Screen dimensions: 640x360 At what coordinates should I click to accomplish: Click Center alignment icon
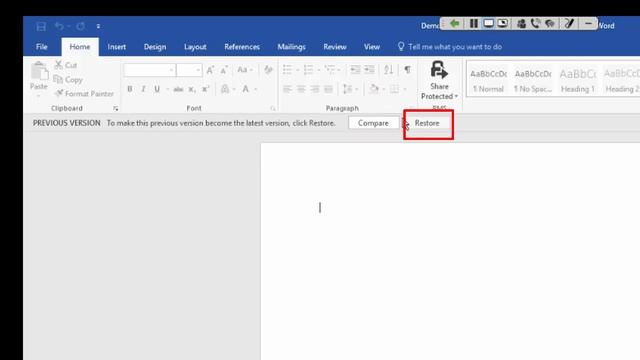[301, 89]
